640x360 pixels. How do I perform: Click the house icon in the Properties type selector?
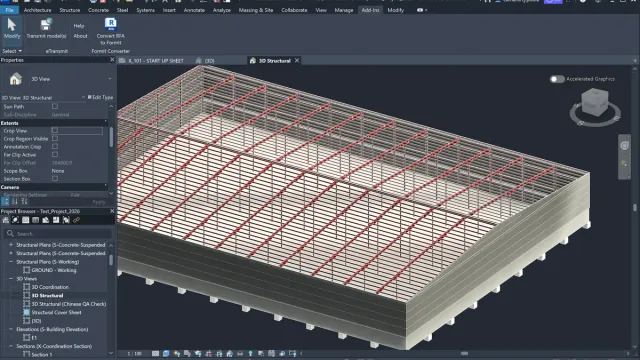click(x=16, y=79)
